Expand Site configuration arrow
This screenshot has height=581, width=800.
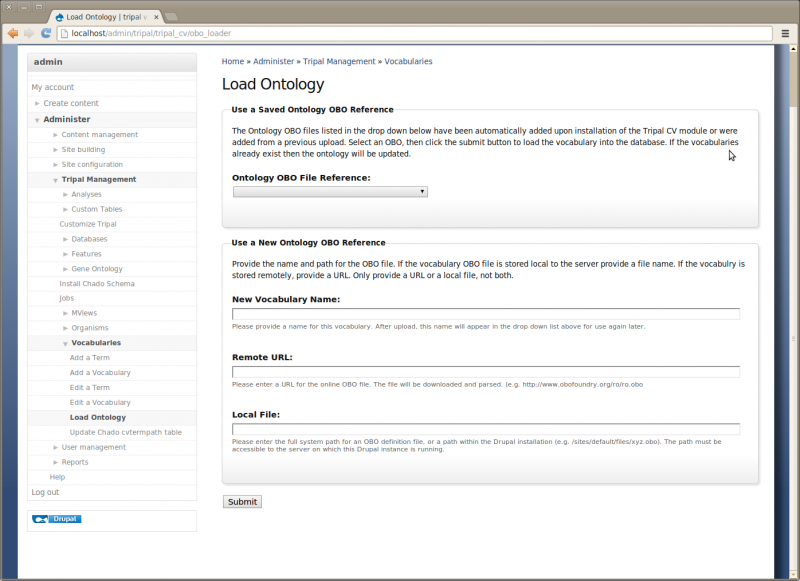pos(55,164)
